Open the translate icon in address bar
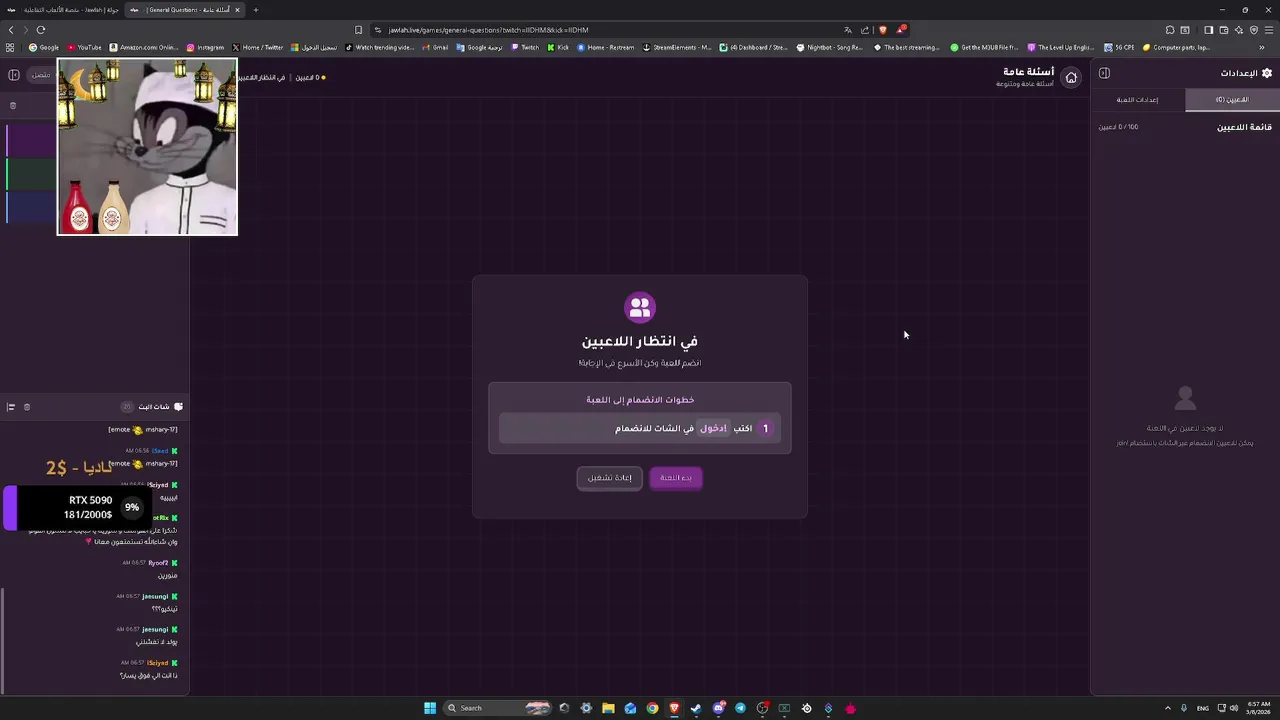This screenshot has width=1280, height=720. tap(848, 30)
